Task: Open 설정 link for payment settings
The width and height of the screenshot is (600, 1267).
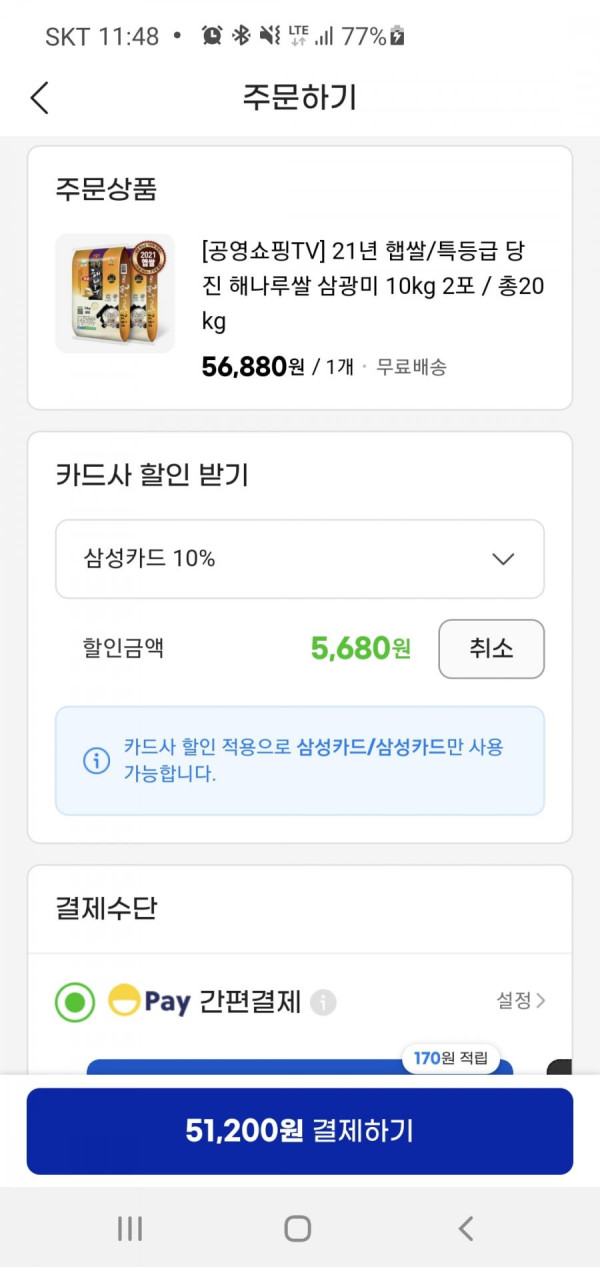Action: pos(521,1000)
